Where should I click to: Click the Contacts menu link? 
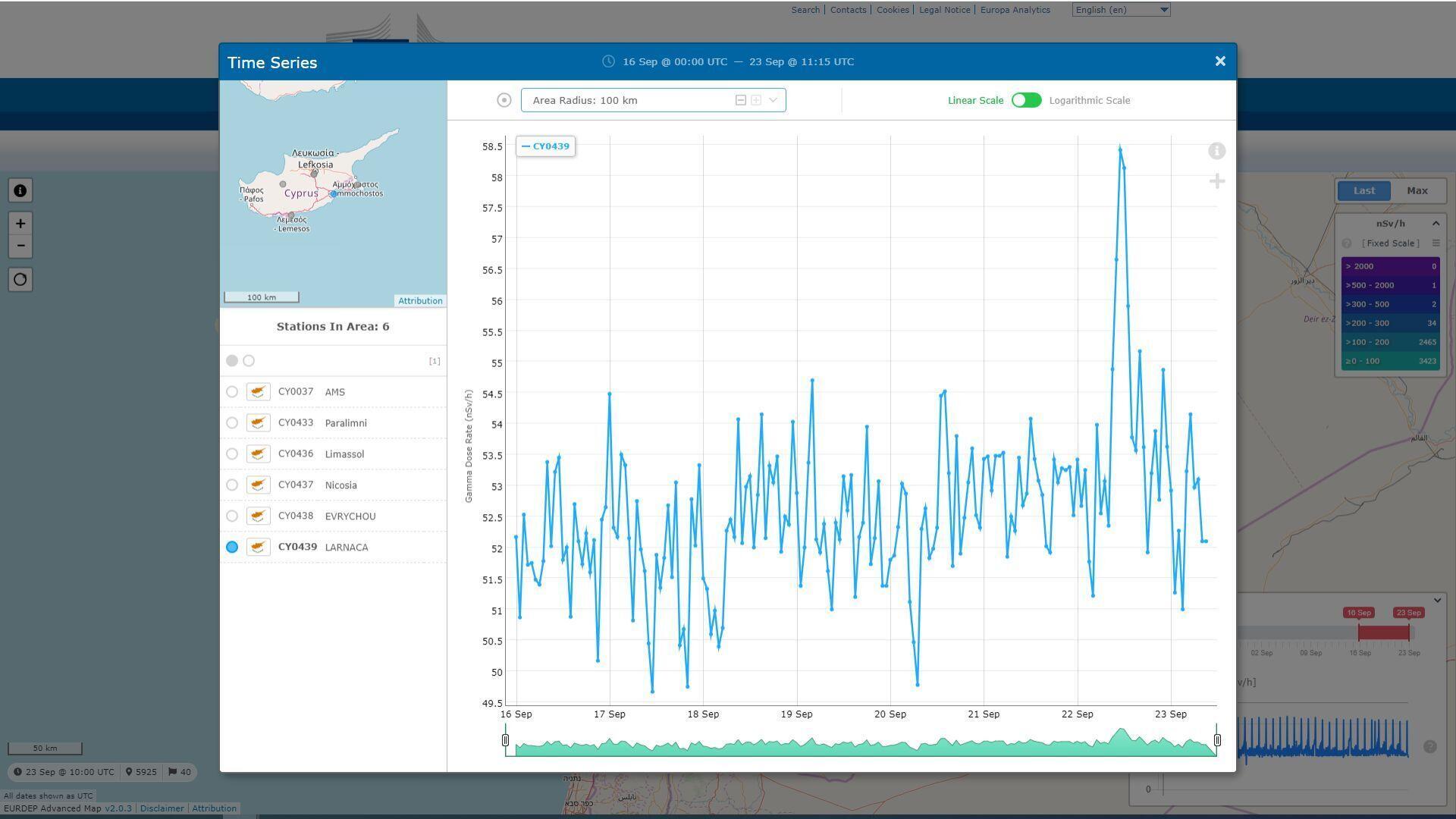pos(848,10)
